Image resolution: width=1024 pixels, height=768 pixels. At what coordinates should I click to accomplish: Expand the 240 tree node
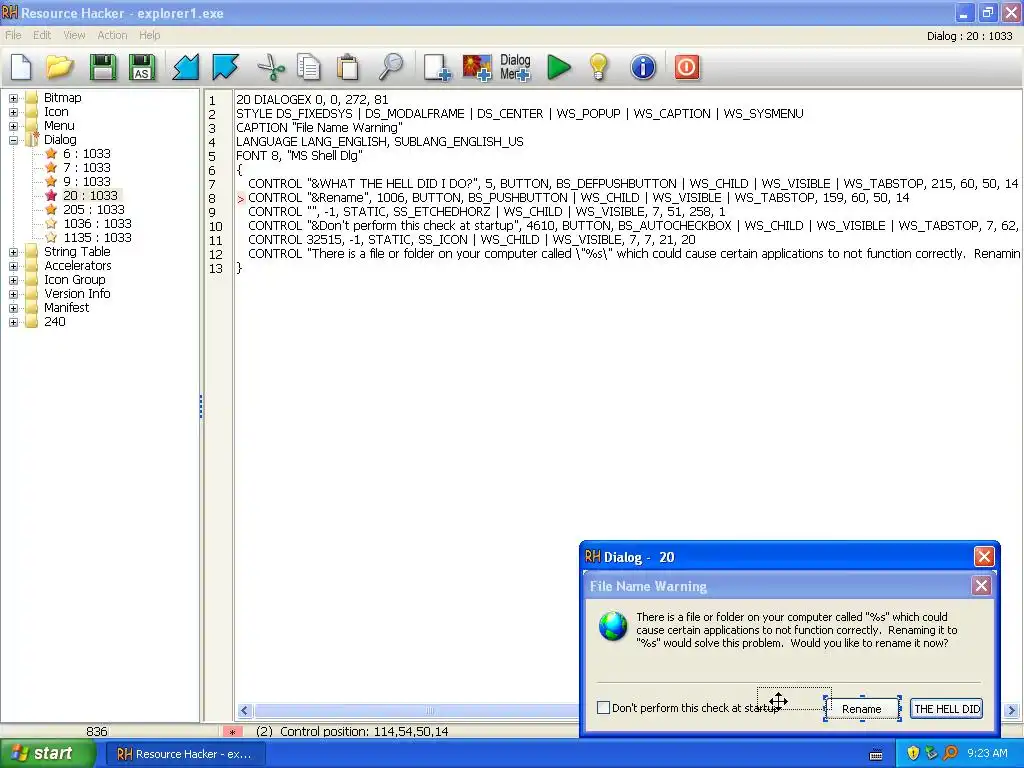tap(13, 322)
